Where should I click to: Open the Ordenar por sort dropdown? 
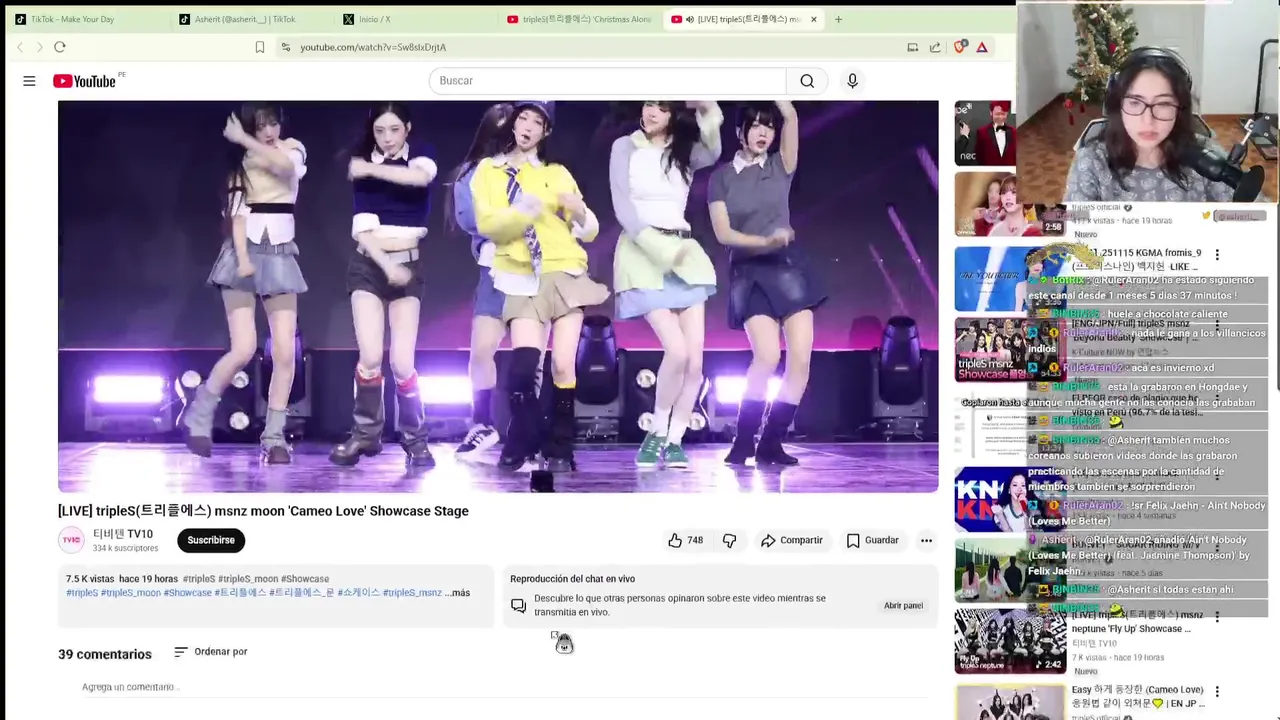[x=210, y=652]
